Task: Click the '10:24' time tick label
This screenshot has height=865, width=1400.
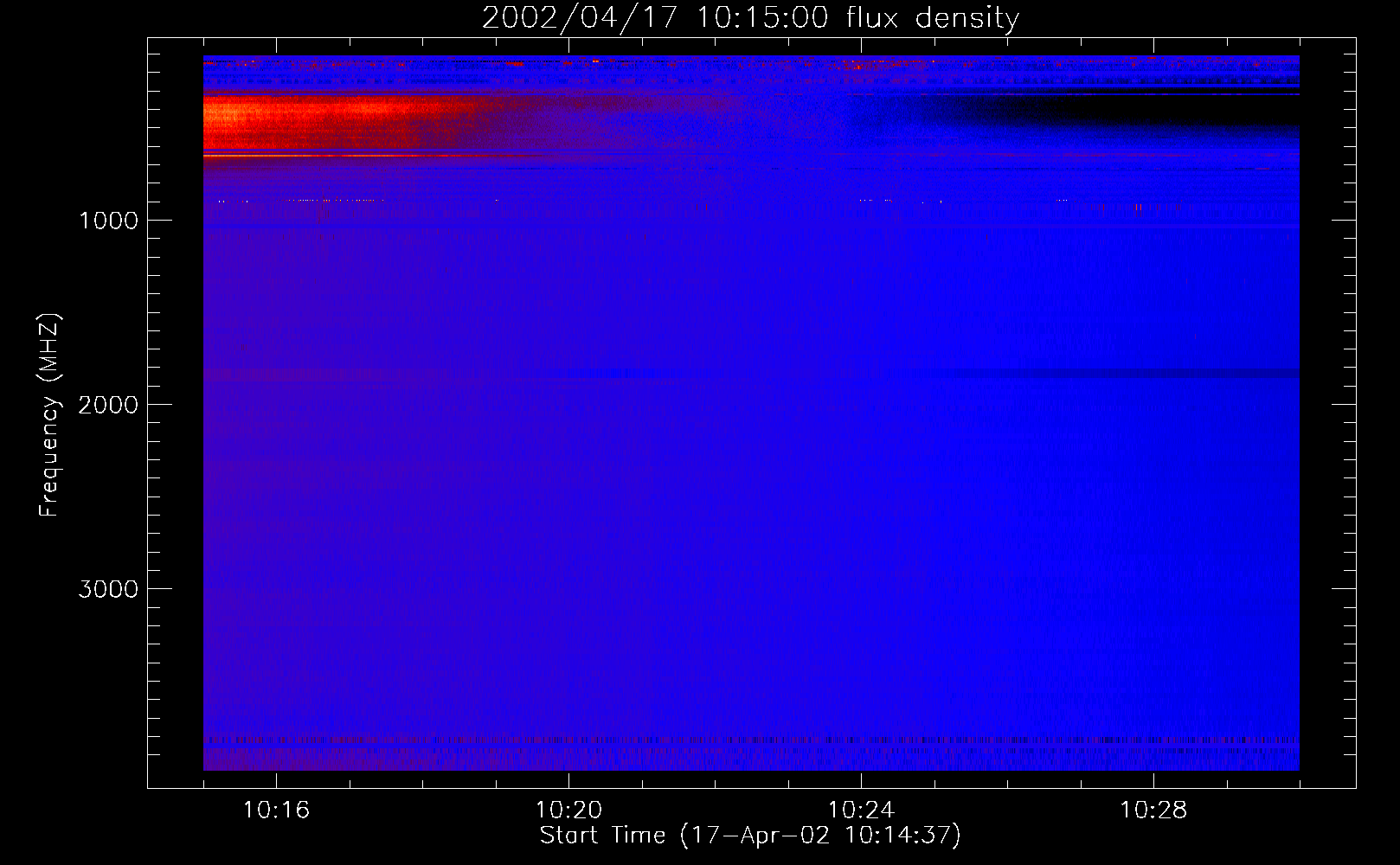Action: (861, 811)
